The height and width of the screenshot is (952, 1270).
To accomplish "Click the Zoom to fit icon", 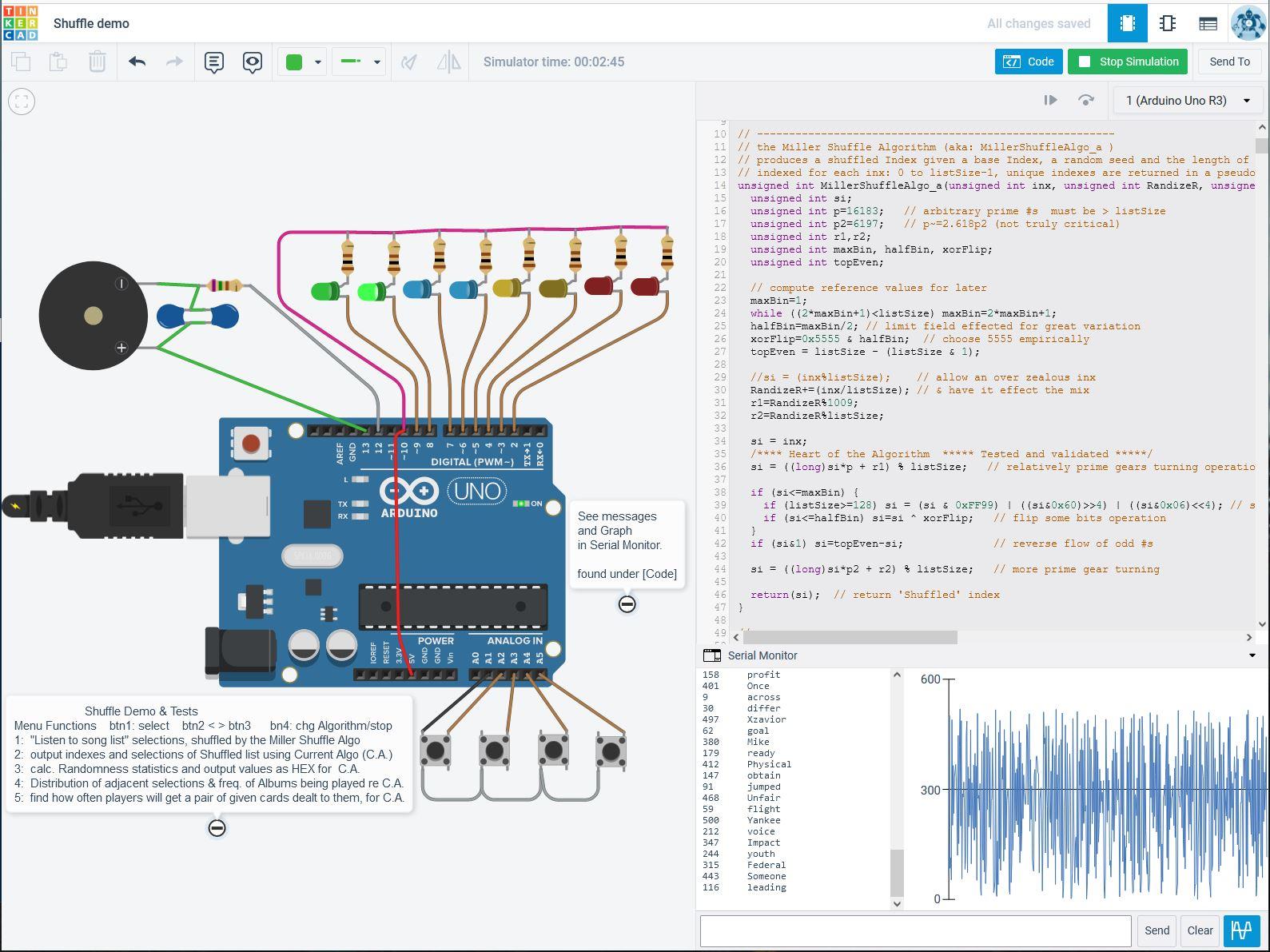I will pyautogui.click(x=22, y=102).
